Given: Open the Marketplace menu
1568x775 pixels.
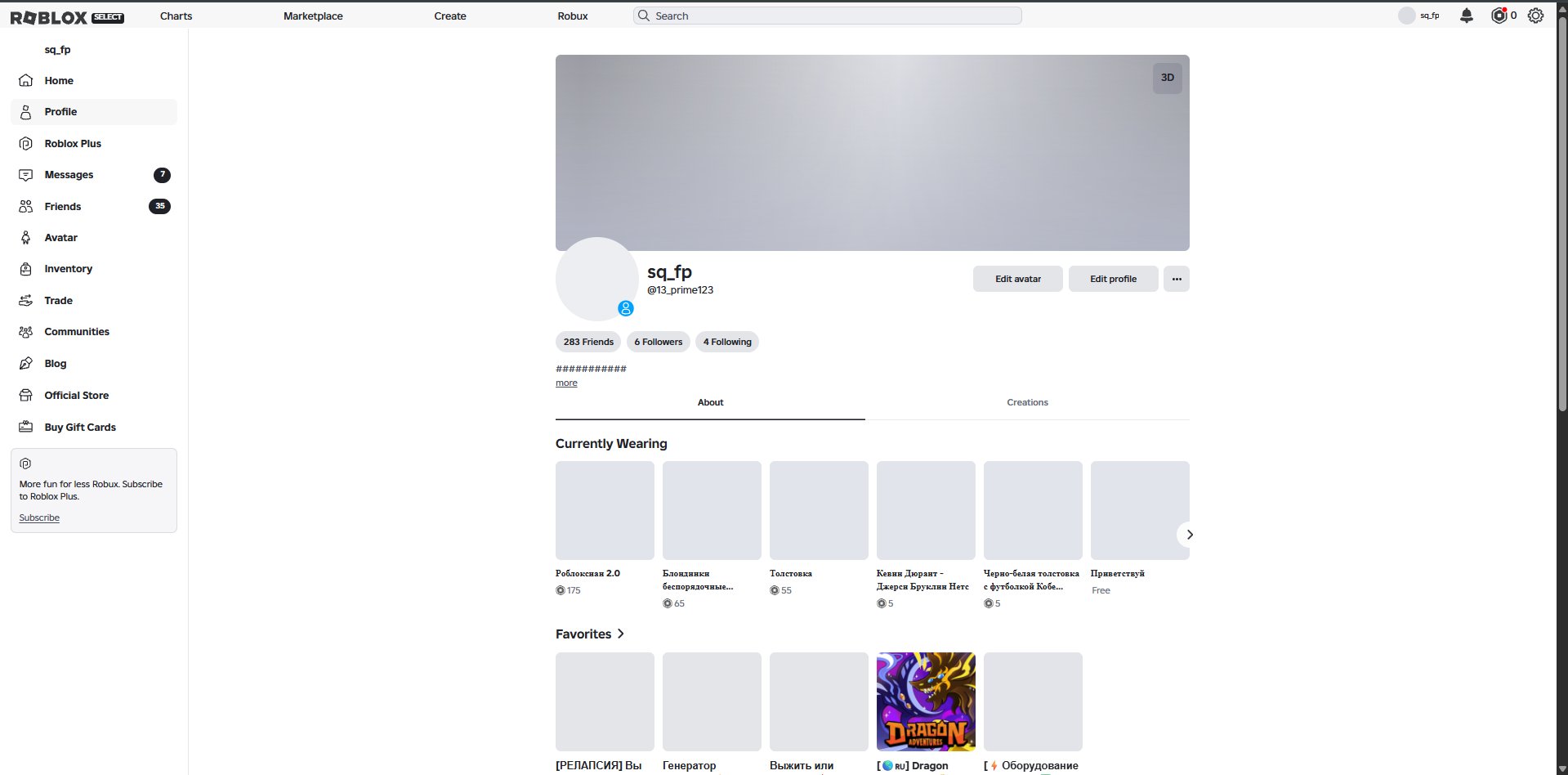Looking at the screenshot, I should [x=313, y=16].
